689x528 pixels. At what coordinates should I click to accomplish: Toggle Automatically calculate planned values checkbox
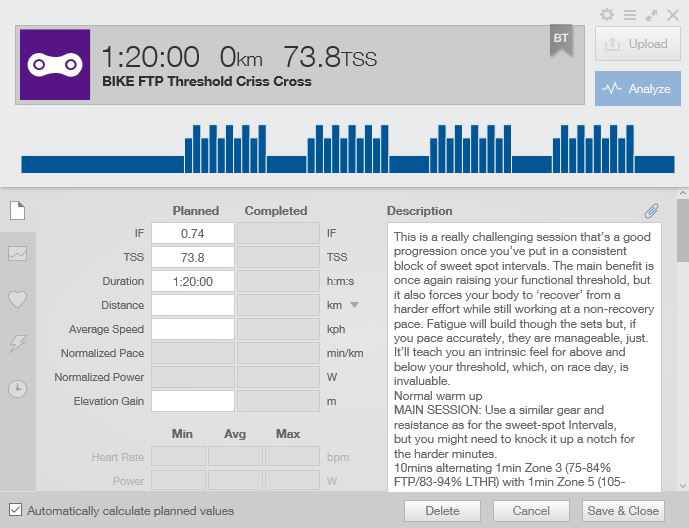[x=15, y=510]
